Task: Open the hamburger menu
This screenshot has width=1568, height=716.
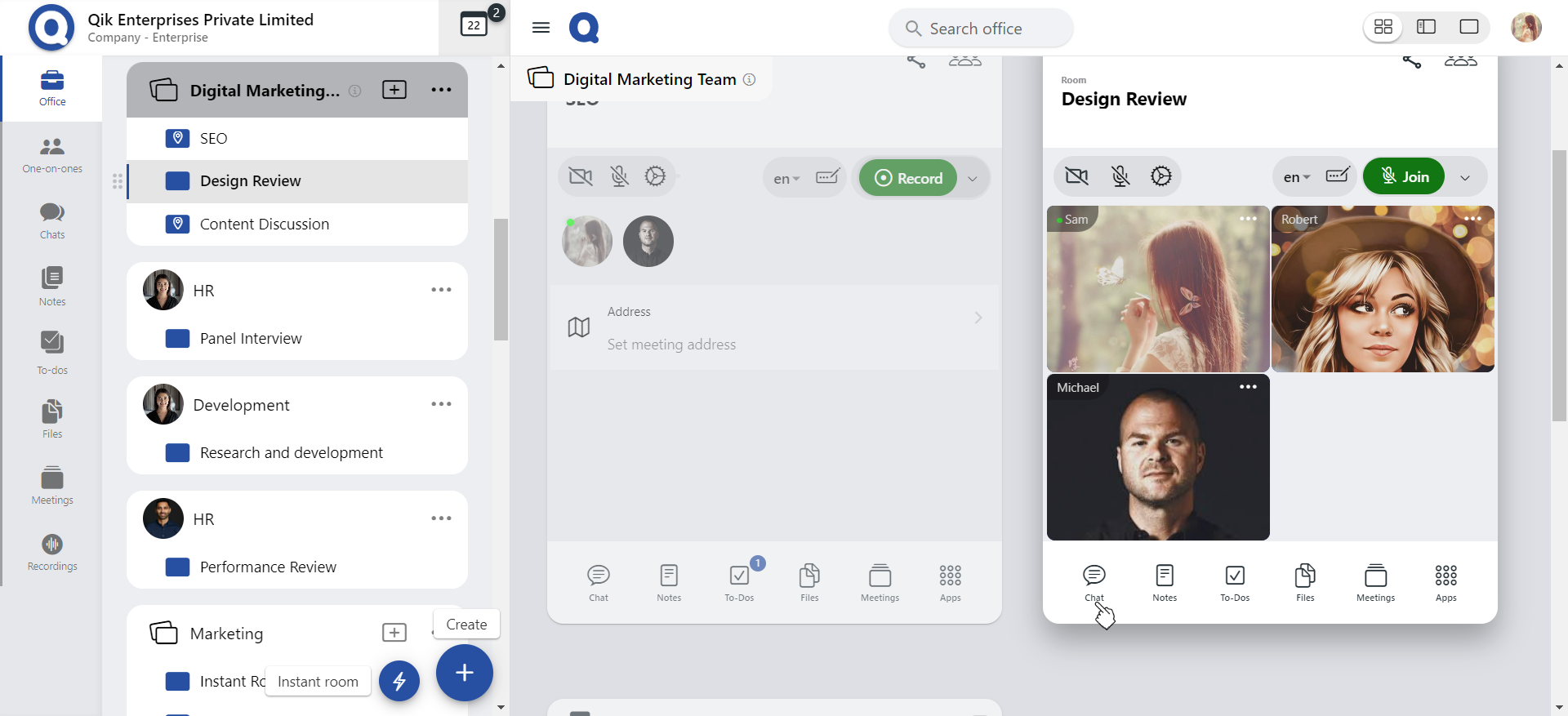Action: click(541, 28)
